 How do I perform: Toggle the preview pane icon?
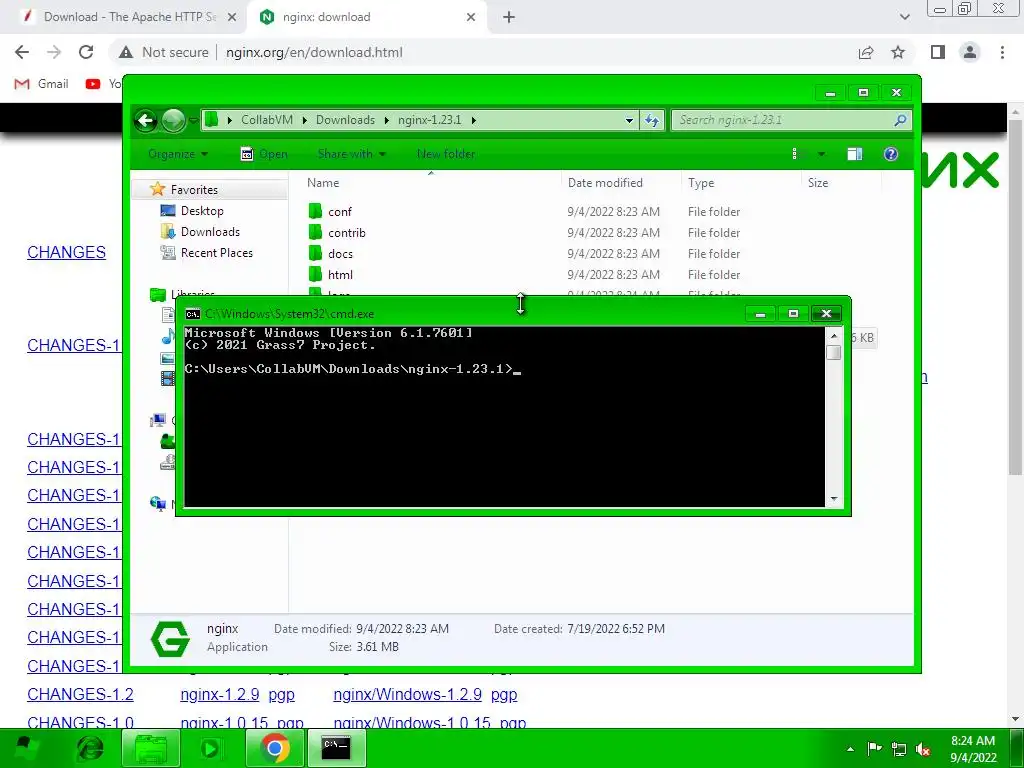[854, 154]
